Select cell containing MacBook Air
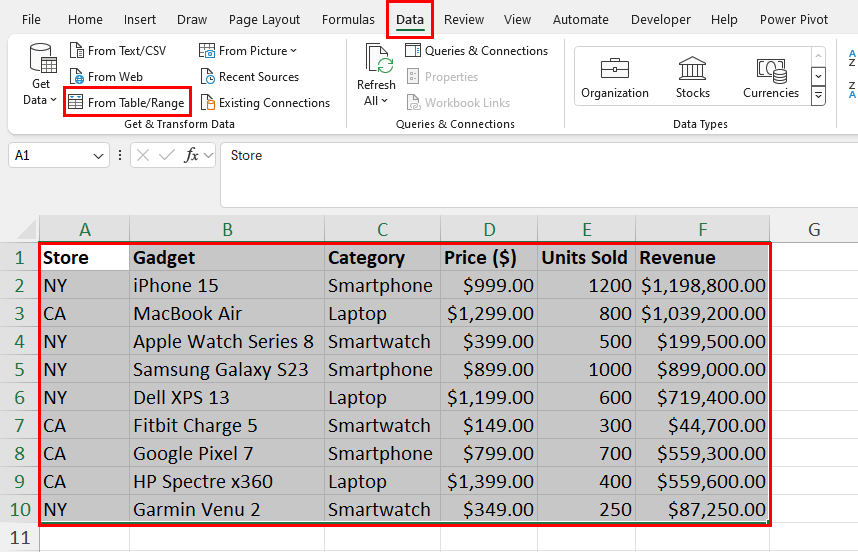858x552 pixels. click(227, 313)
